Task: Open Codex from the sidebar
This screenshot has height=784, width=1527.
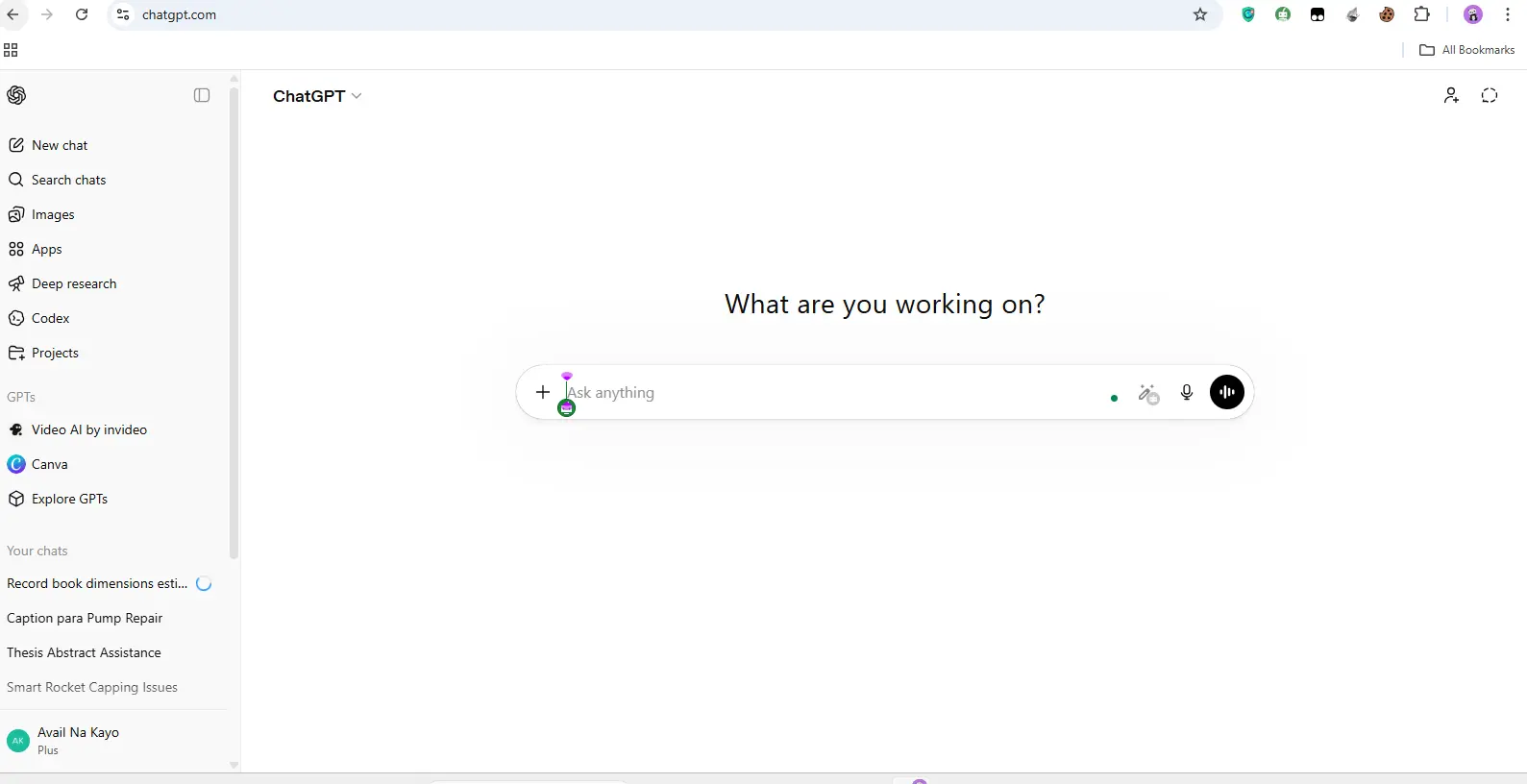Action: 39,318
